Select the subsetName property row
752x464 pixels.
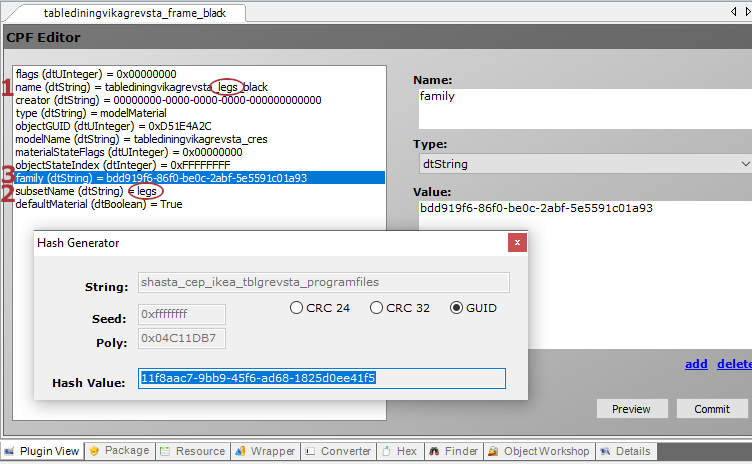[70, 191]
